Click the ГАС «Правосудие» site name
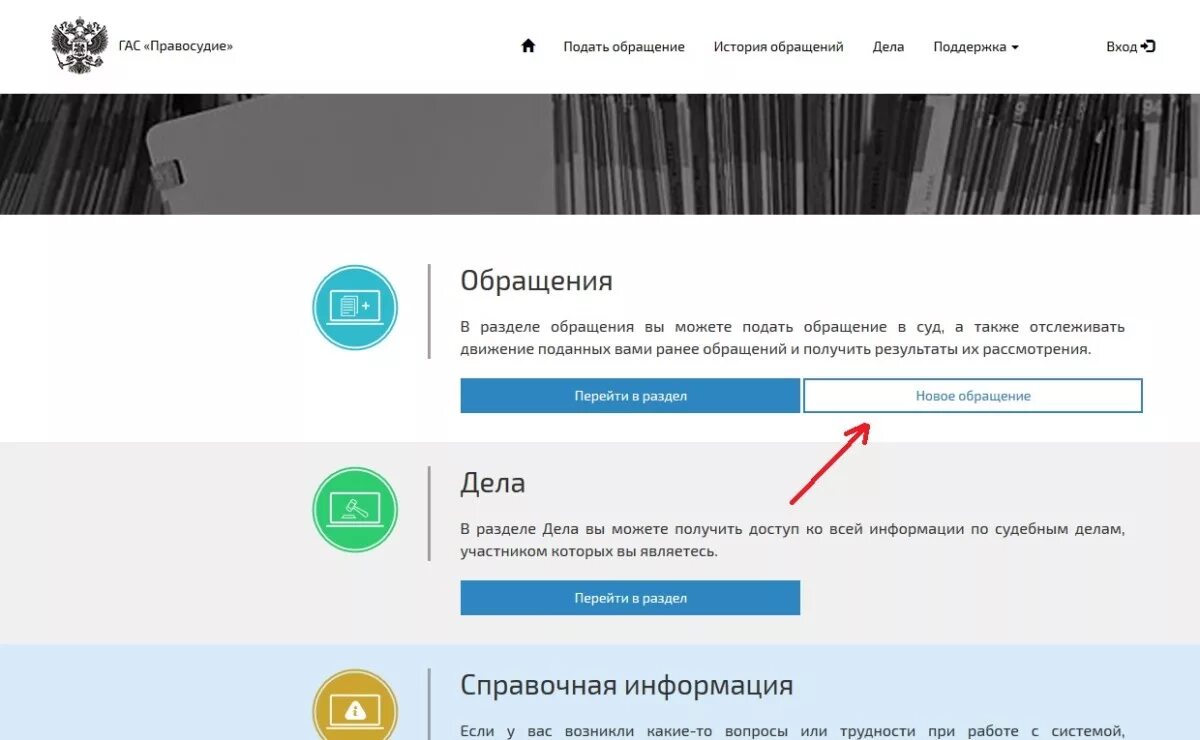This screenshot has height=740, width=1200. coord(176,46)
